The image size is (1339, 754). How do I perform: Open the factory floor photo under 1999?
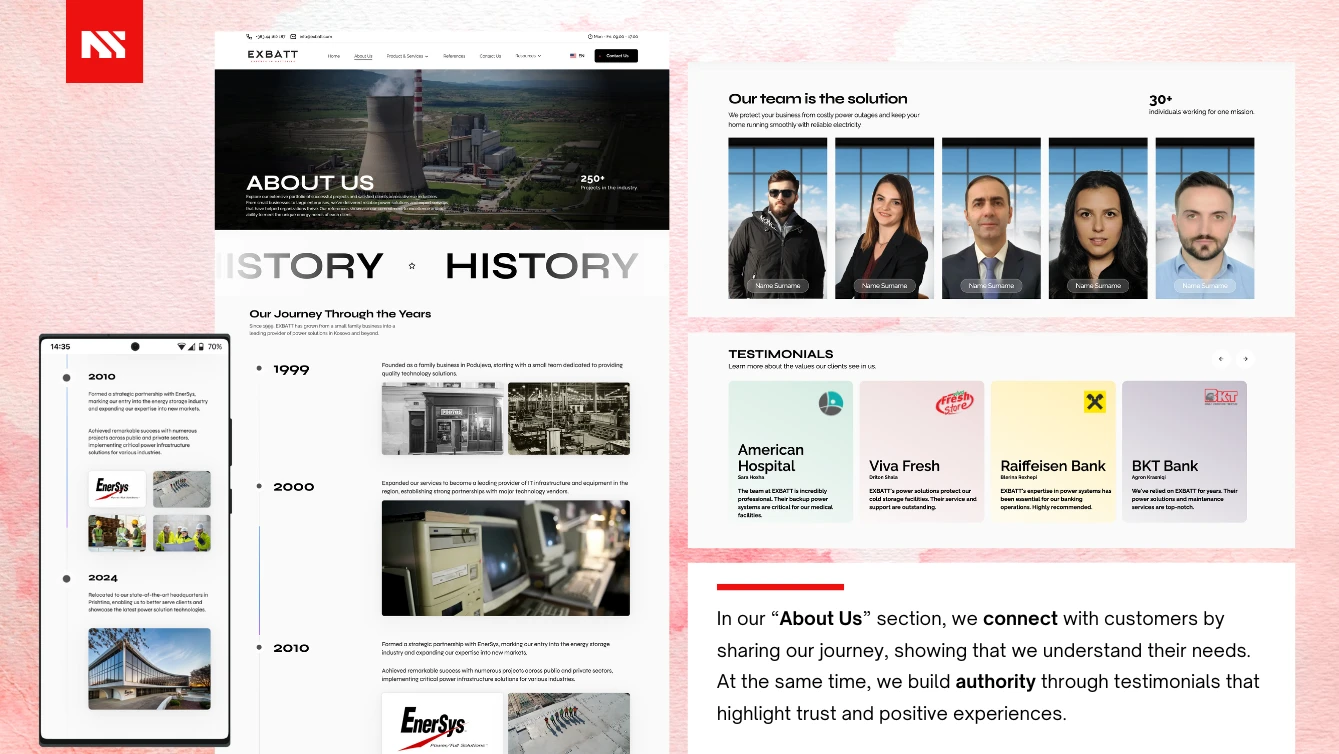point(569,419)
